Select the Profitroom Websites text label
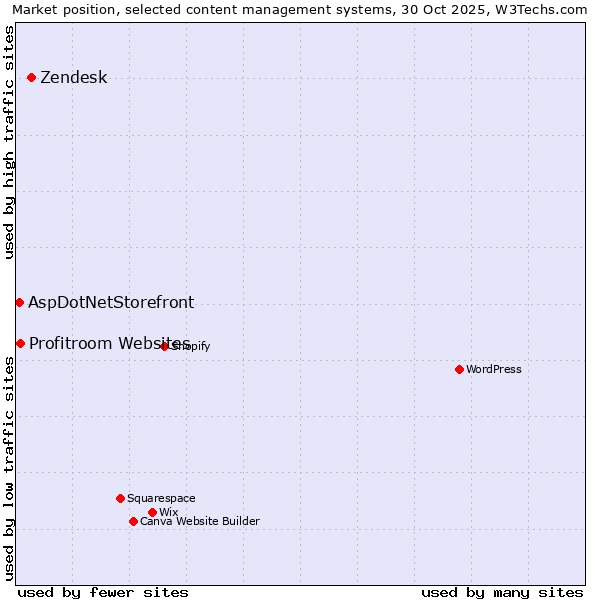600x600 pixels. tap(109, 343)
